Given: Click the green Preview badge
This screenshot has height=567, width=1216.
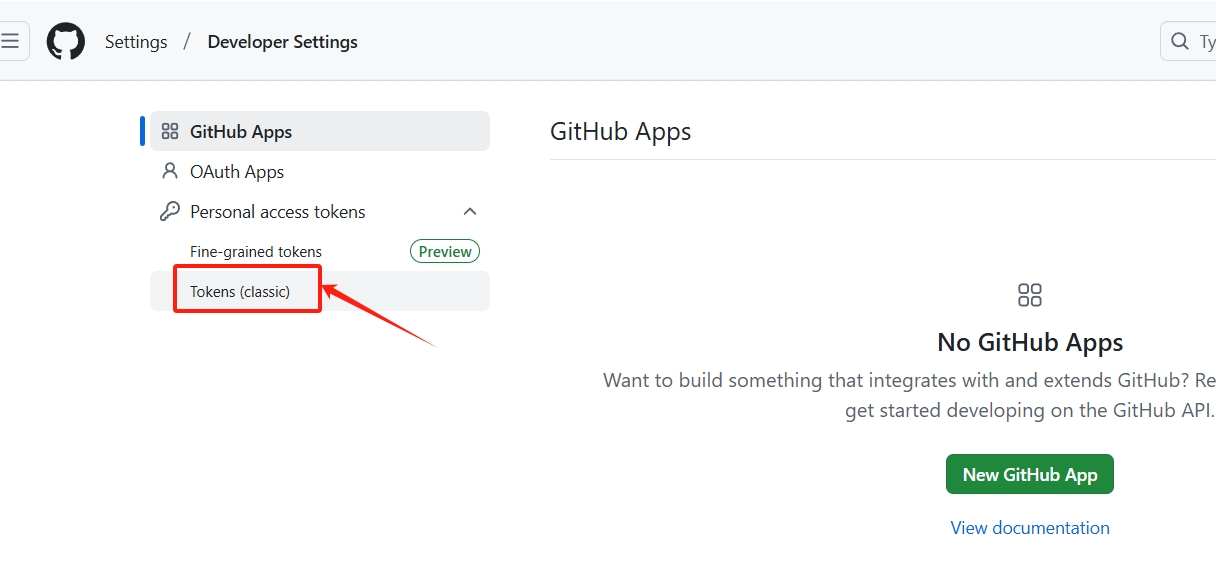Looking at the screenshot, I should (445, 252).
